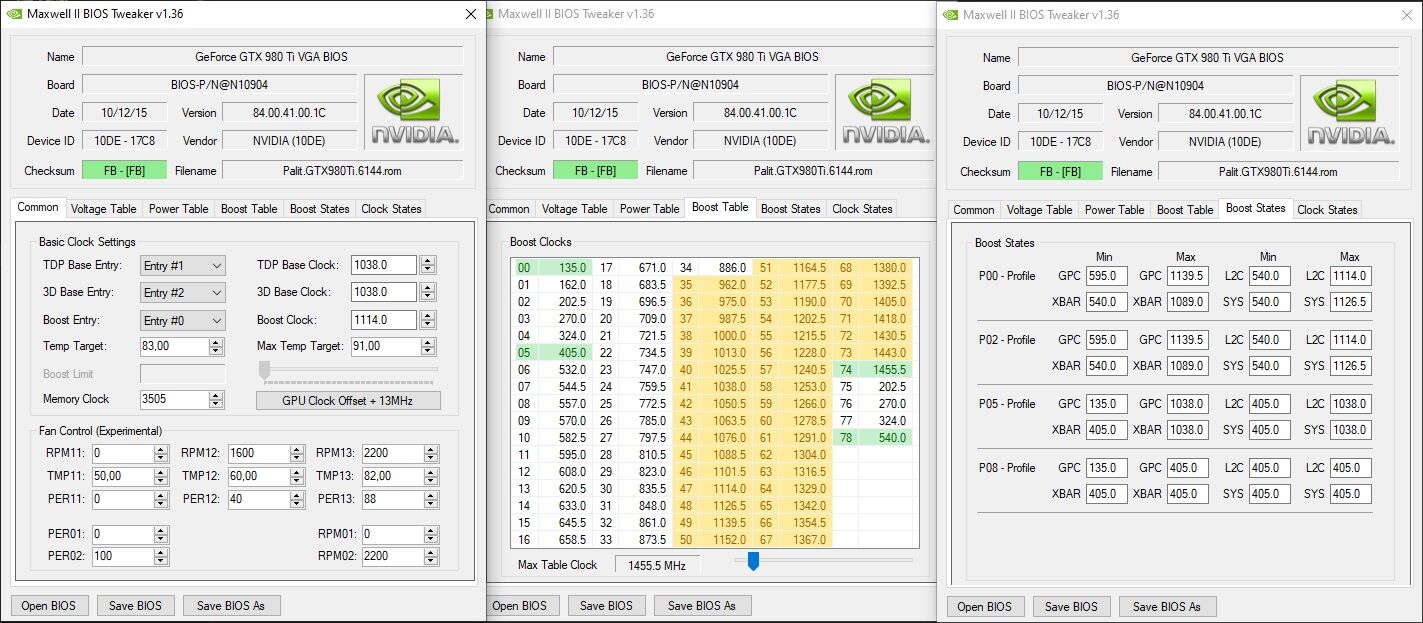Click P00 Profile SYS Max 1126.5 field
Viewport: 1423px width, 623px height.
[x=1351, y=301]
